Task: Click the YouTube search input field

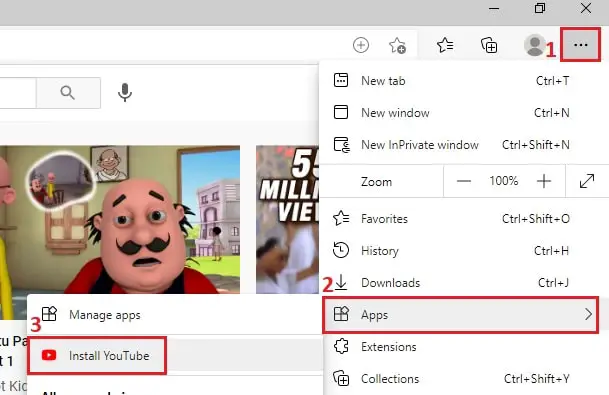Action: (x=17, y=93)
